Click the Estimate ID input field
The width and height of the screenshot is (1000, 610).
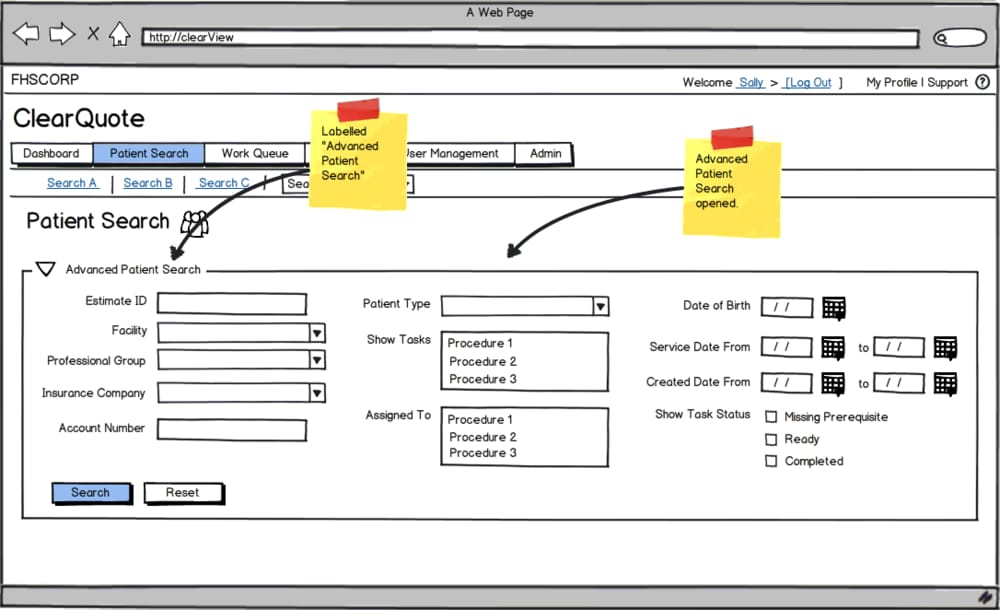(232, 303)
